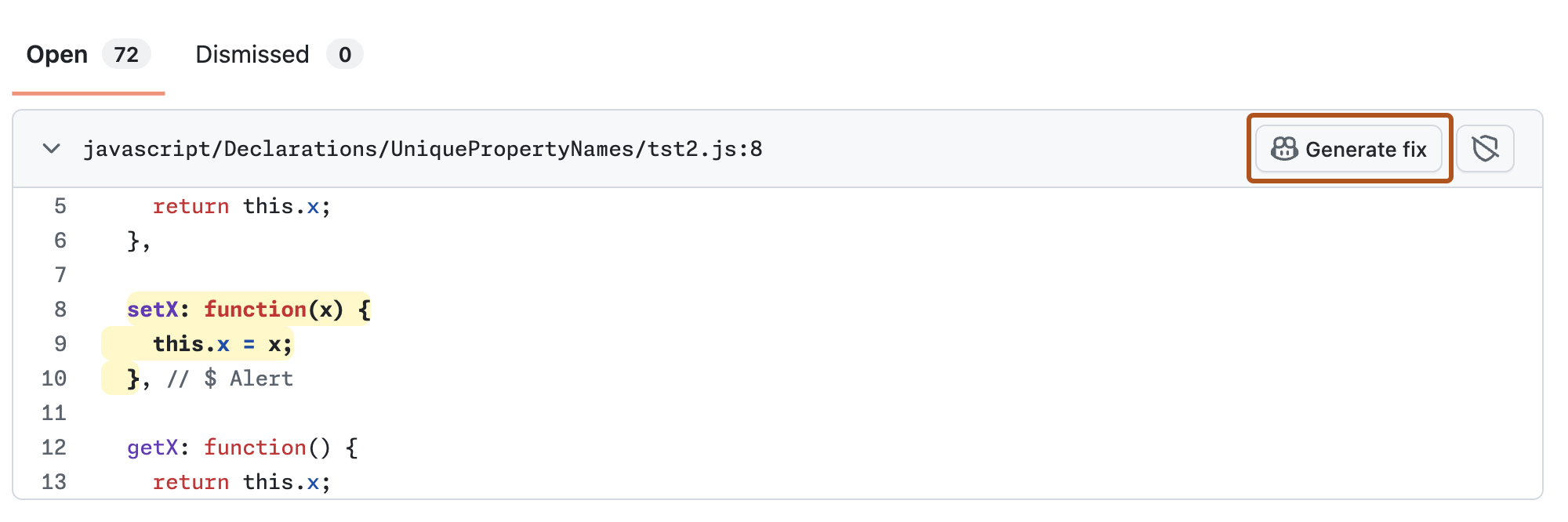1568x522 pixels.
Task: Click the Generate fix button
Action: point(1348,149)
